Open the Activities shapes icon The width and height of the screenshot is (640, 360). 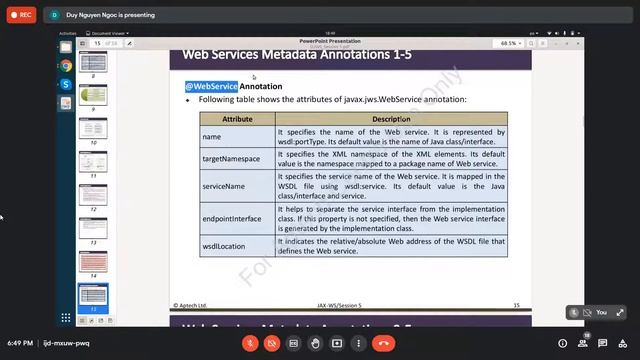click(622, 343)
